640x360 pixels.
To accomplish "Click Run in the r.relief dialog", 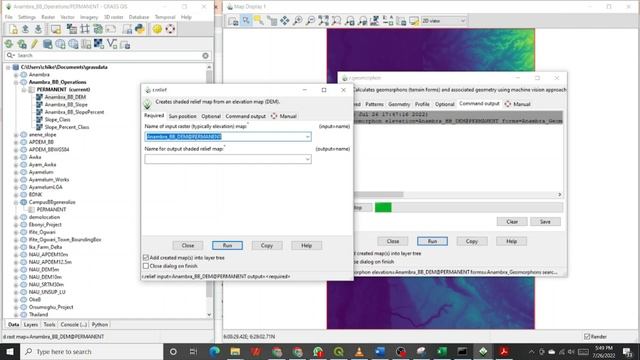I will pyautogui.click(x=227, y=245).
